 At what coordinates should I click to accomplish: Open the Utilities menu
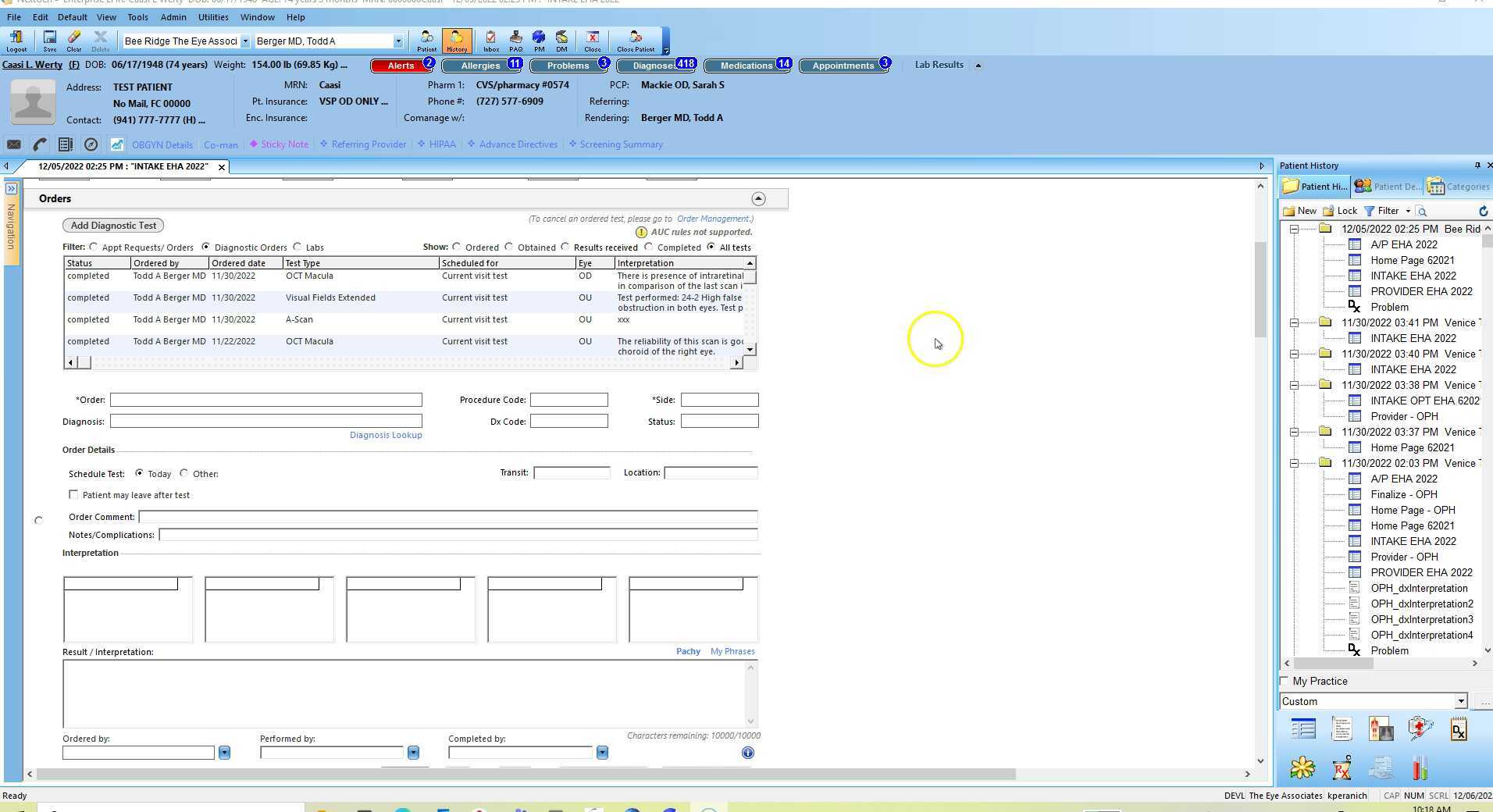[212, 17]
